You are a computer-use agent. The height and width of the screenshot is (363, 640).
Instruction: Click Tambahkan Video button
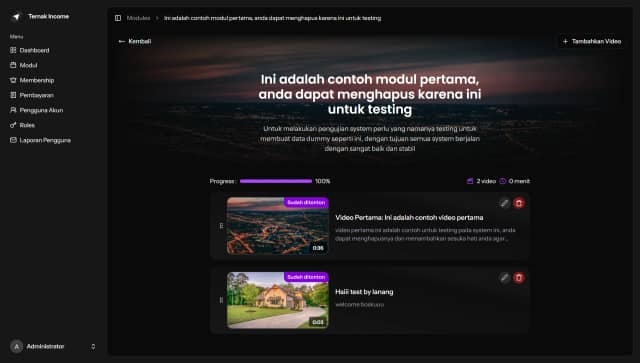(x=592, y=41)
